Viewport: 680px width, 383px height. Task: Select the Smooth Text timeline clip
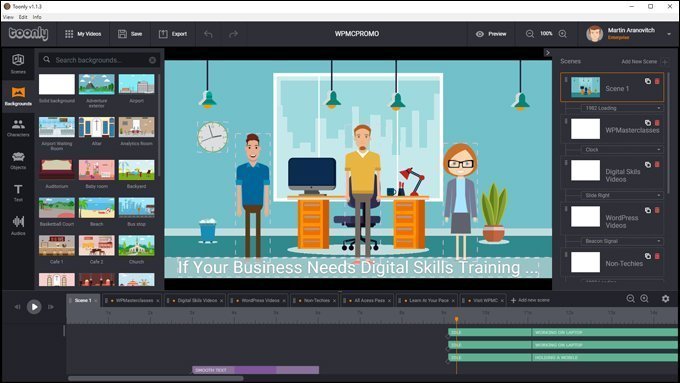pyautogui.click(x=255, y=370)
